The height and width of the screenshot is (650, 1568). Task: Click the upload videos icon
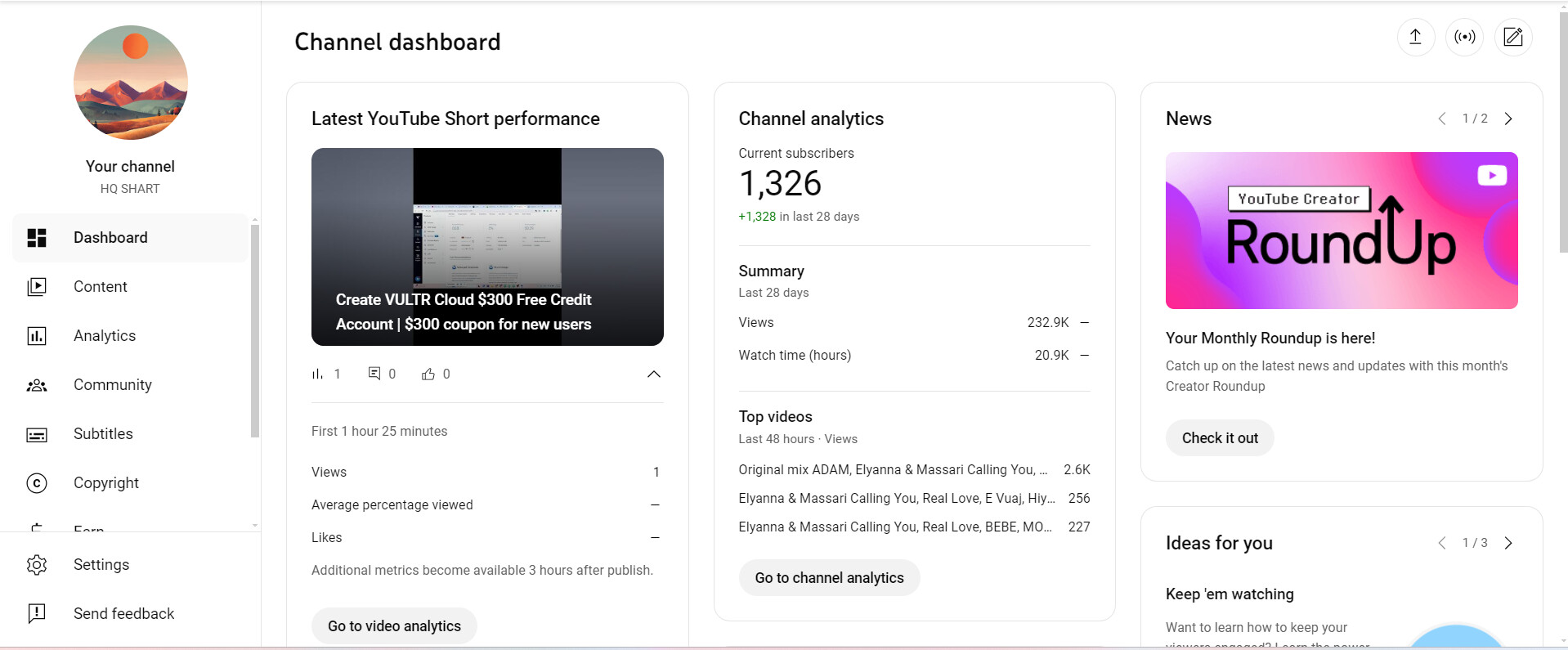point(1415,37)
